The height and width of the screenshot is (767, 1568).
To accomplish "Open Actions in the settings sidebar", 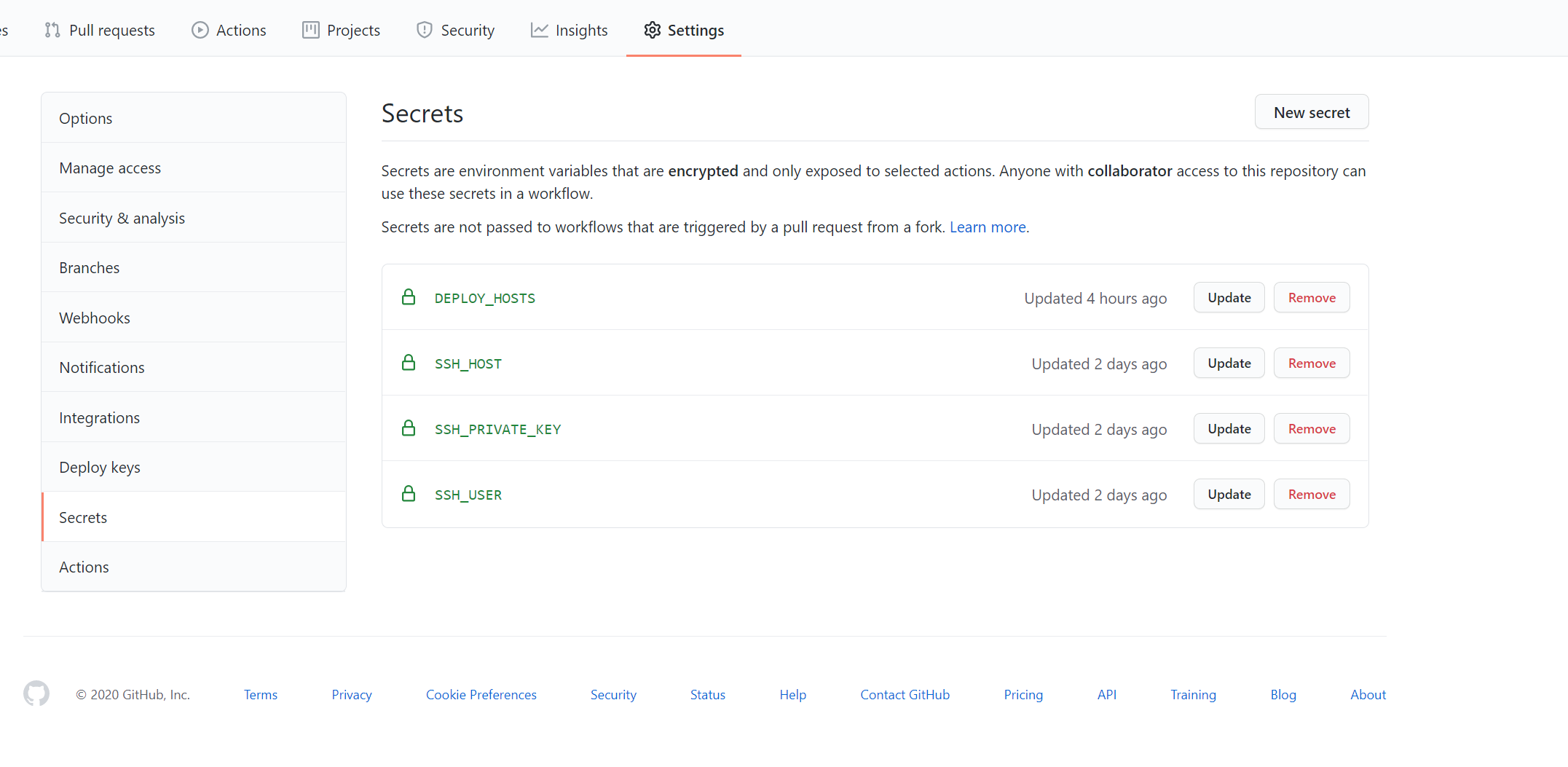I will point(194,567).
